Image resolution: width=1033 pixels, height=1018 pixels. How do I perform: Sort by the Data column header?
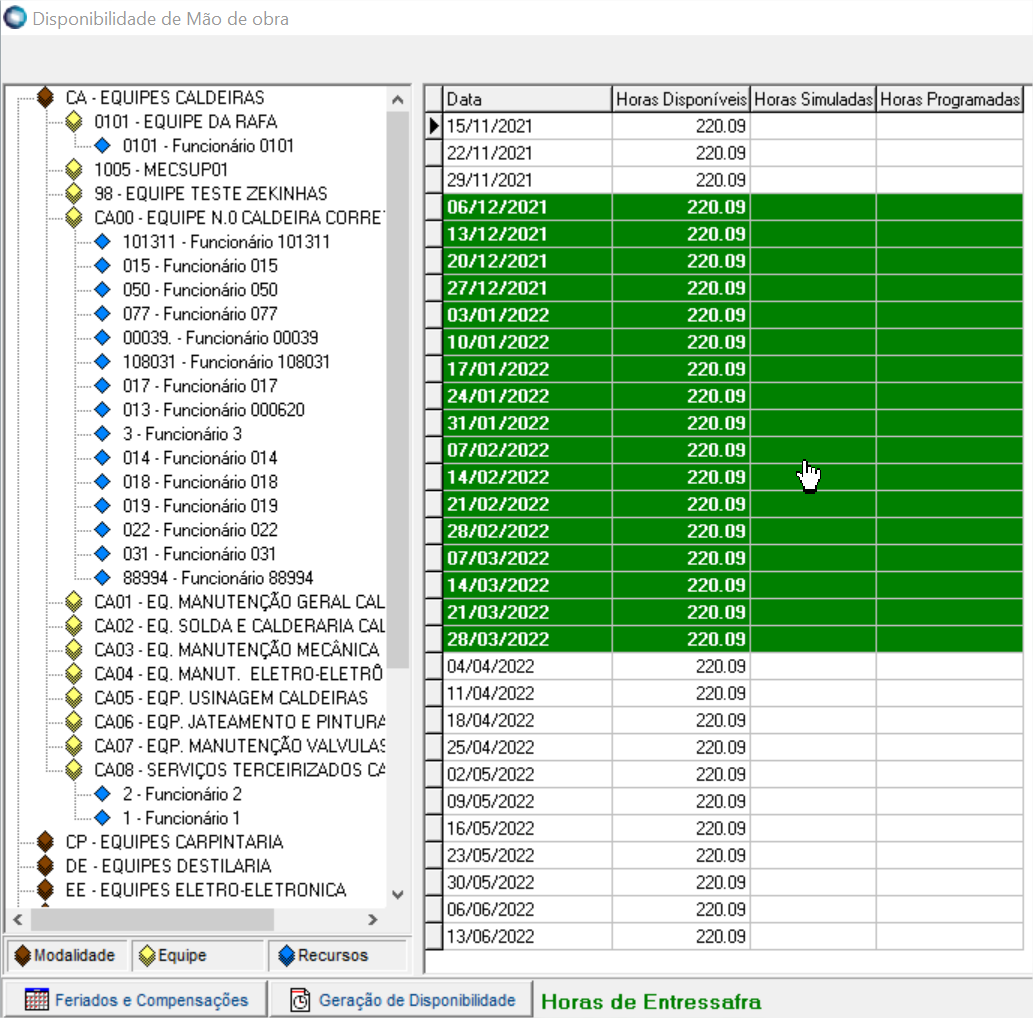coord(527,99)
